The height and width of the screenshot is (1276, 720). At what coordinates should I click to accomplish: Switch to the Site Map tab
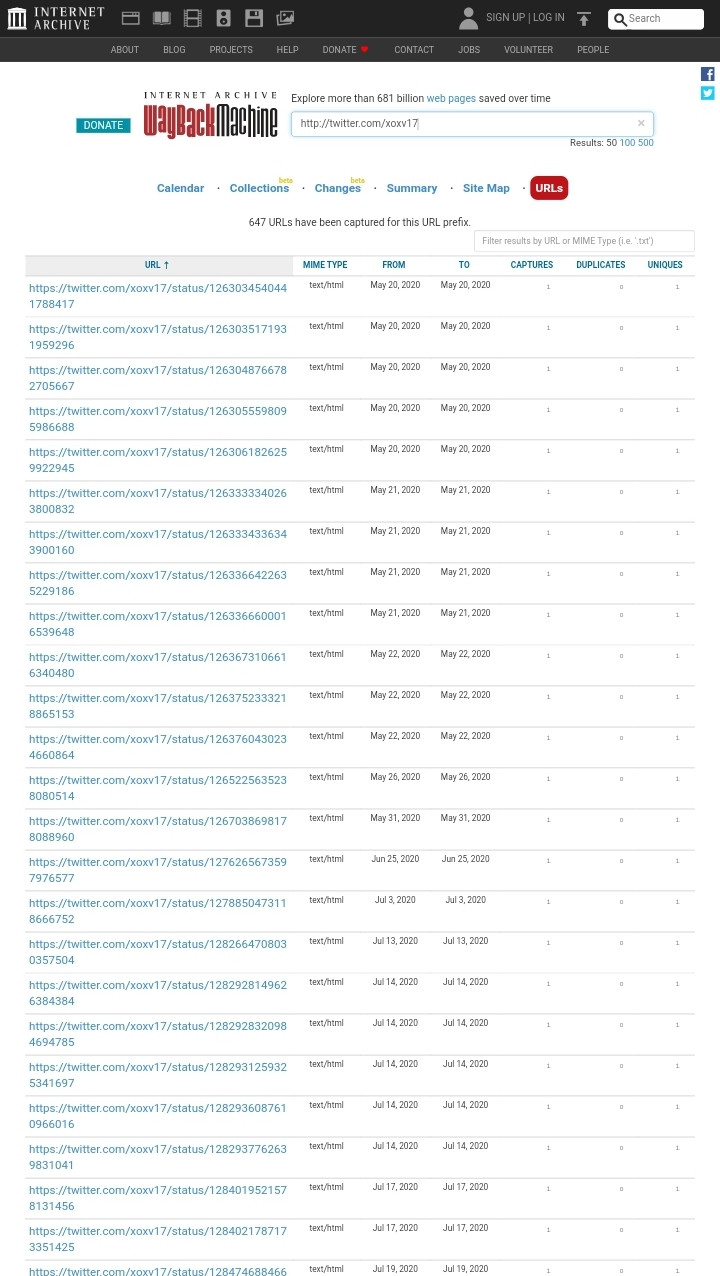pos(486,188)
